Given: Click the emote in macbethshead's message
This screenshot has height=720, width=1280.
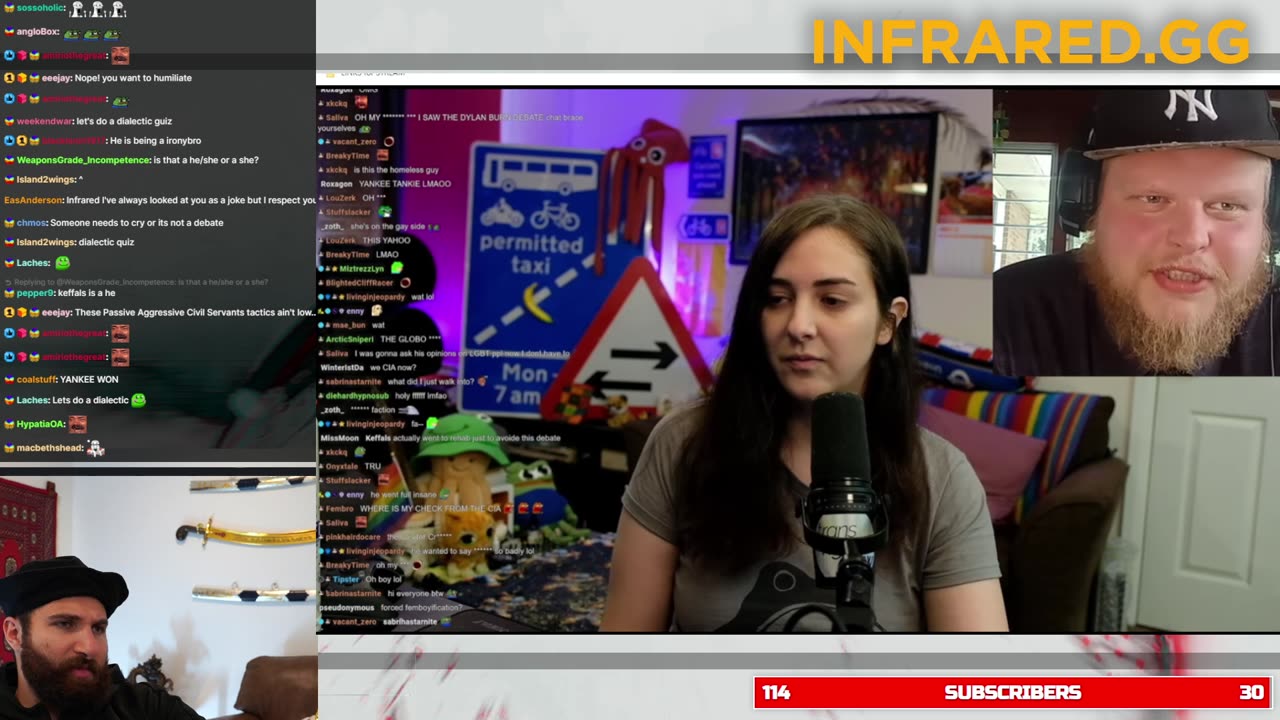Looking at the screenshot, I should pos(95,448).
